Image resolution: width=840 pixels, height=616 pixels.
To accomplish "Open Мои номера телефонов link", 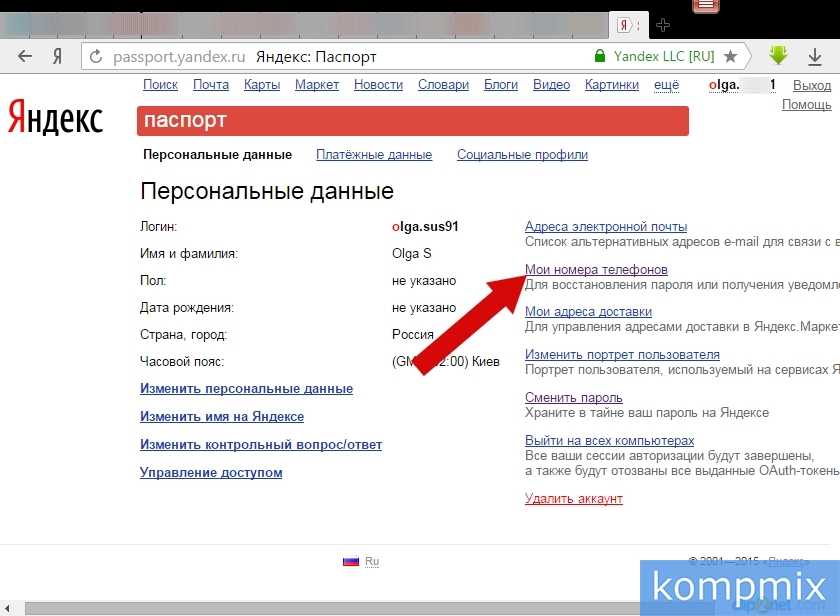I will 596,269.
